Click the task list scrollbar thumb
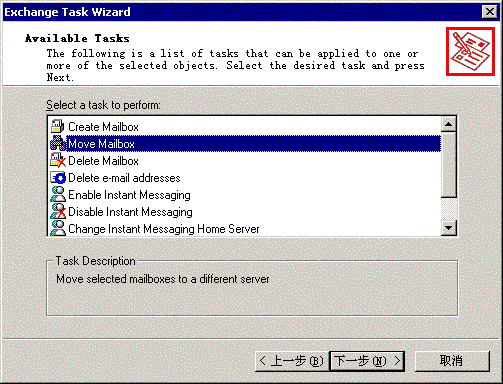Screen dimensions: 503x384 click(x=449, y=165)
